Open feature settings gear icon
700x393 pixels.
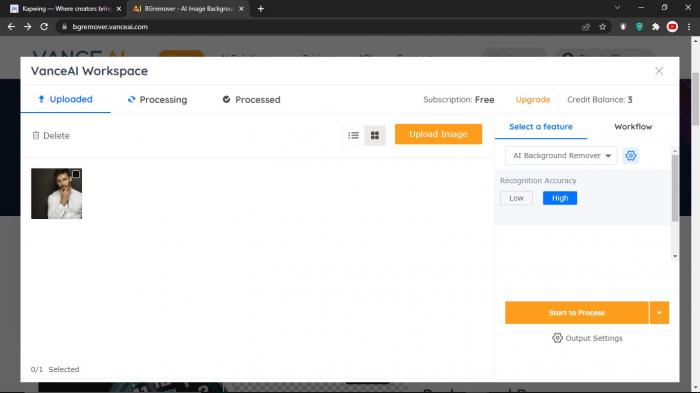pos(630,155)
